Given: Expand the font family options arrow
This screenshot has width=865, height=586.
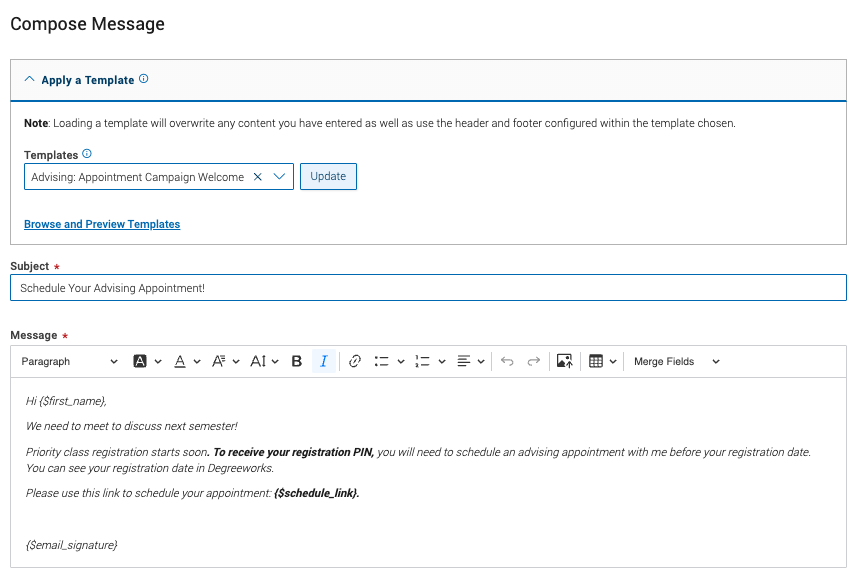Looking at the screenshot, I should (236, 362).
